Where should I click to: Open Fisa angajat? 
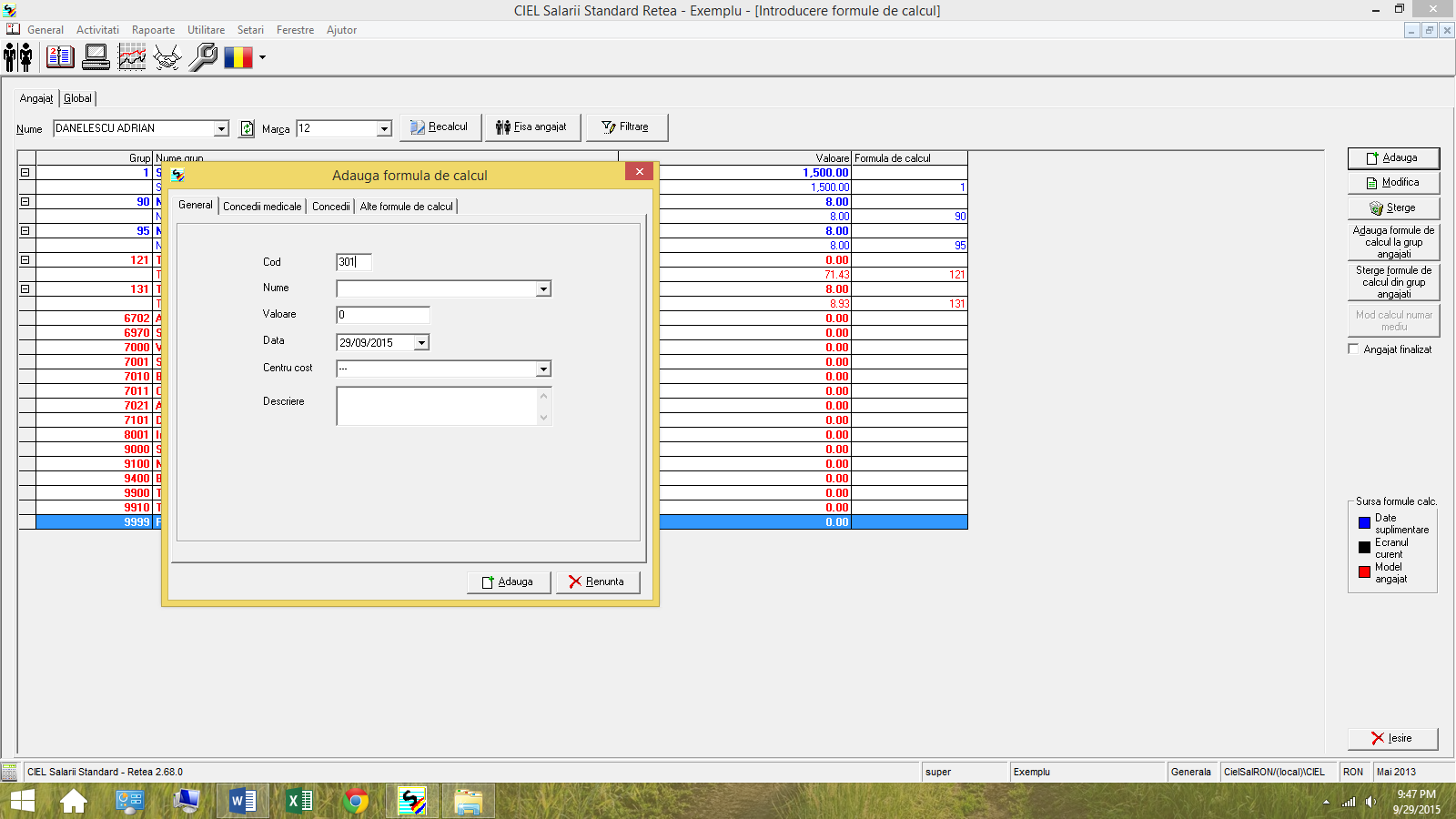[532, 127]
